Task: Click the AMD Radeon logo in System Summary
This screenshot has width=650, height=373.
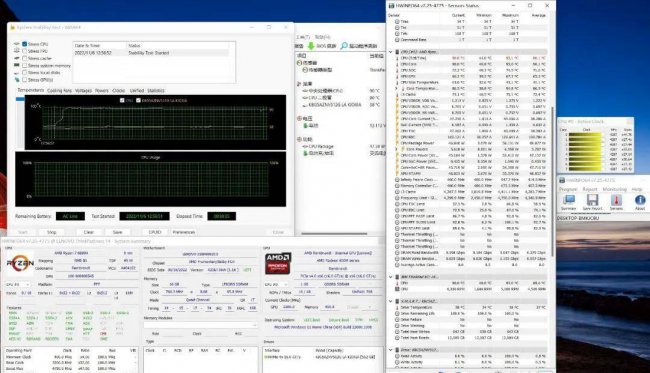Action: point(277,264)
